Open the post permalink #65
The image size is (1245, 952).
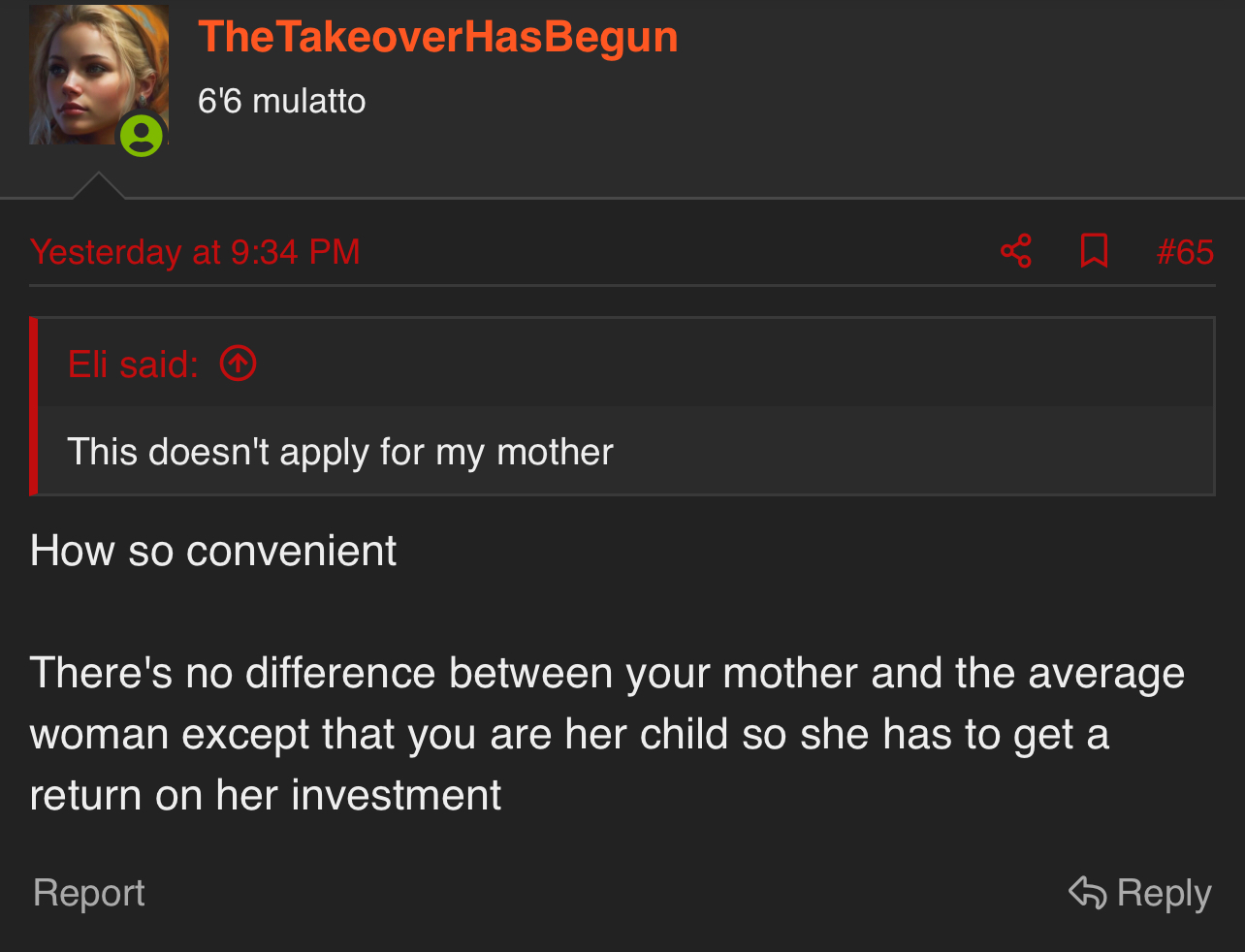1185,252
